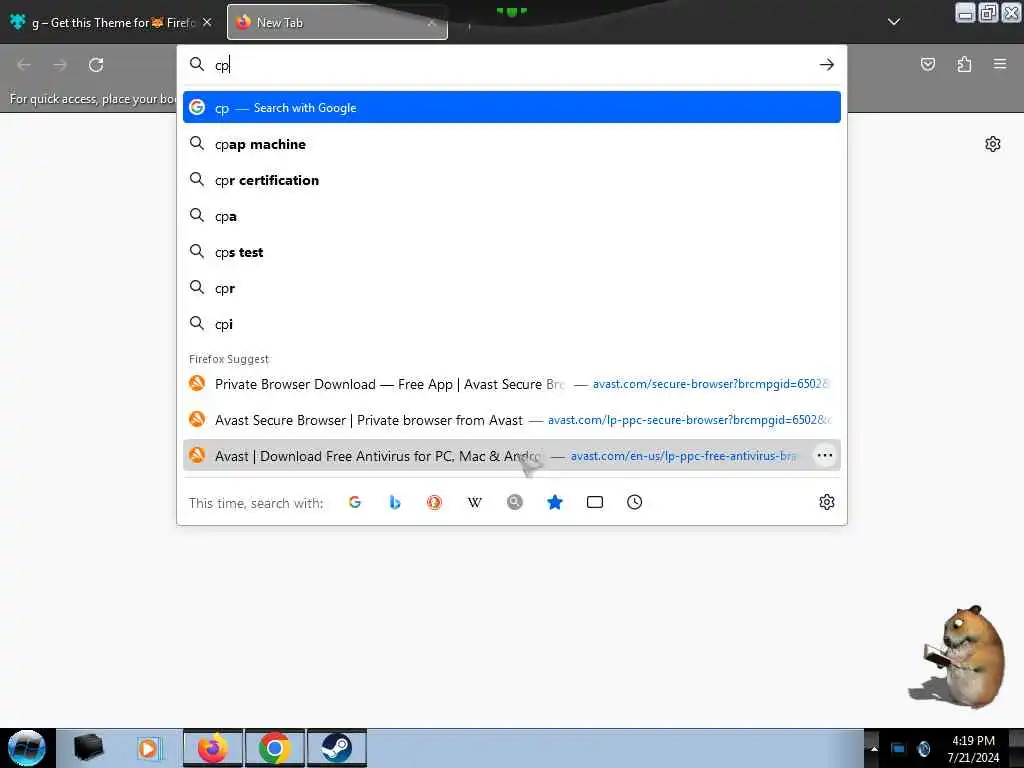Choose the 'cps test' suggestion
1024x768 pixels.
[511, 251]
